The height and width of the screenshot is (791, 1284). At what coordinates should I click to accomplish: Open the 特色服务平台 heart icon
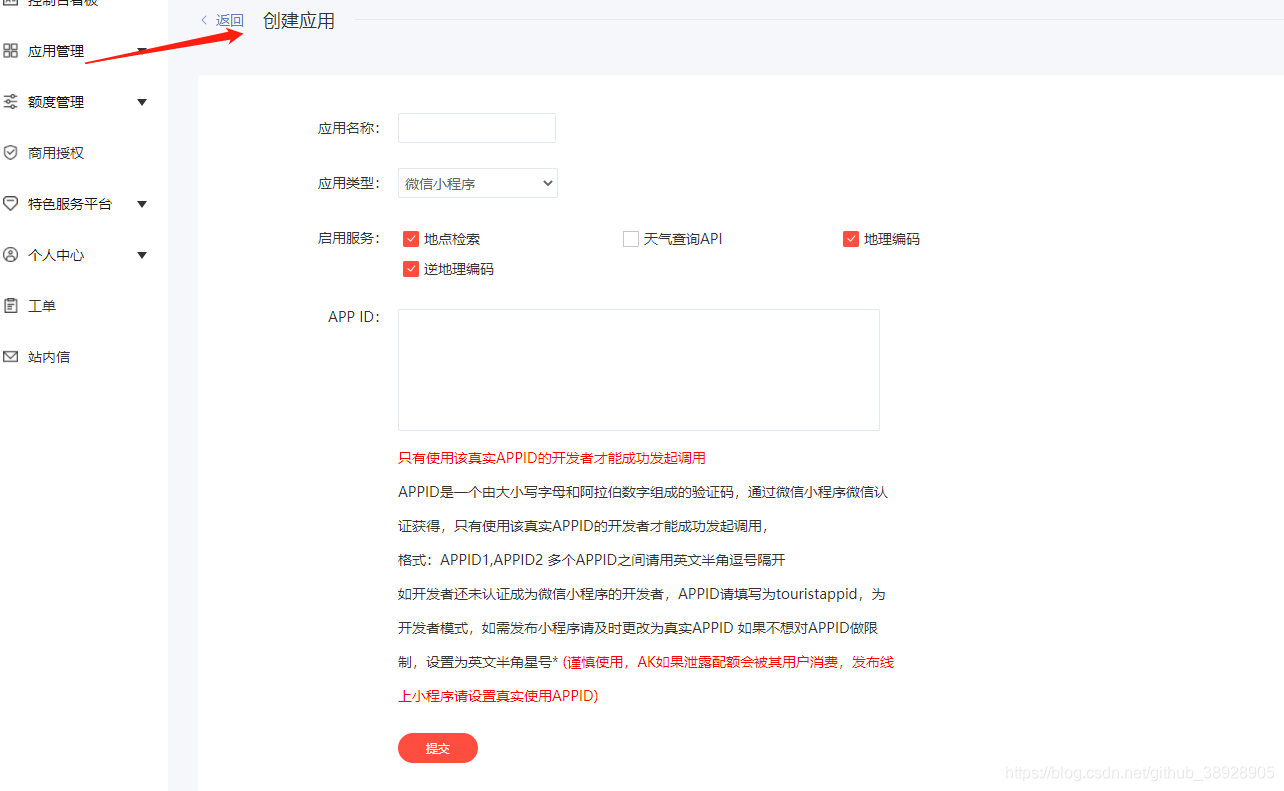(12, 203)
